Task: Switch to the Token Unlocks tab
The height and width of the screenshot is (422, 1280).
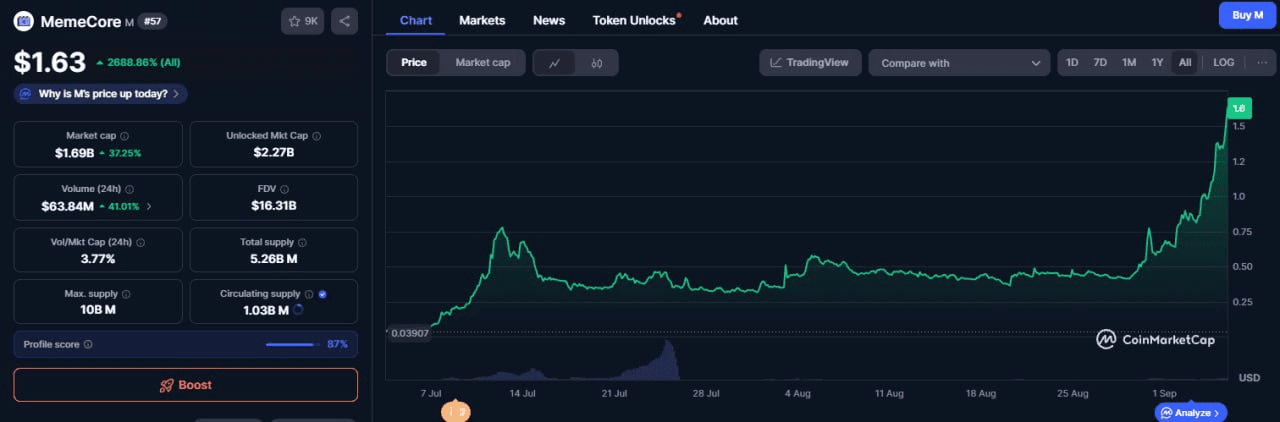Action: point(634,20)
